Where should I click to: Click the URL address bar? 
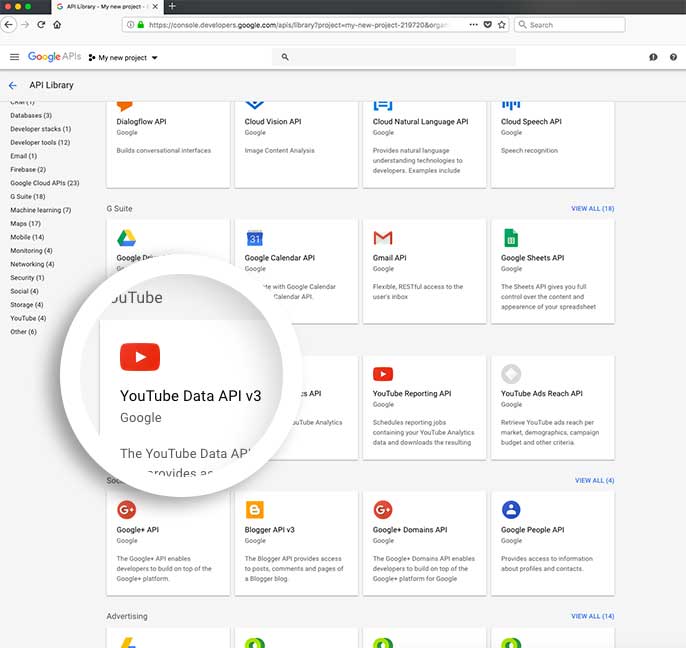coord(298,25)
